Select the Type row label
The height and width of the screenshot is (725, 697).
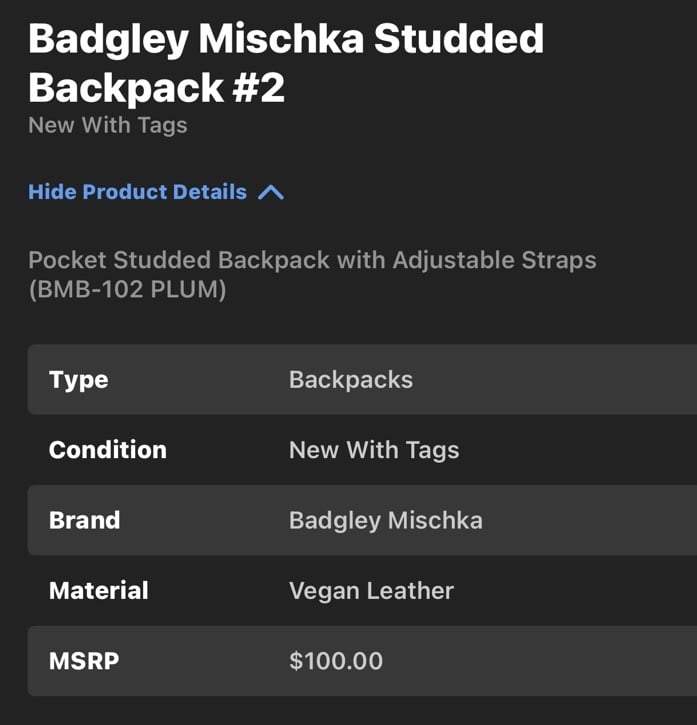[79, 380]
